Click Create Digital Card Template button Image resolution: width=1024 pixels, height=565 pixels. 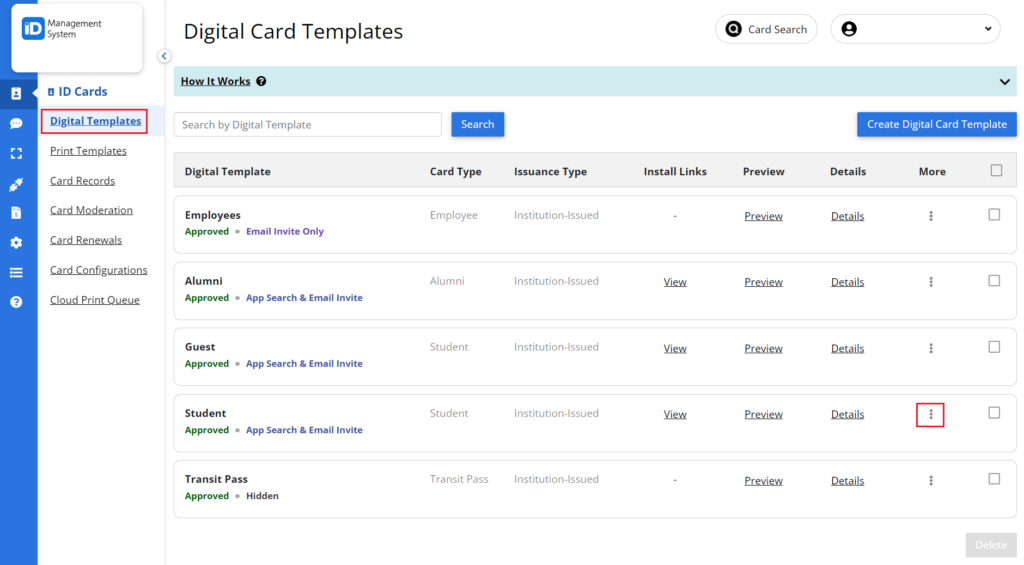[x=936, y=124]
